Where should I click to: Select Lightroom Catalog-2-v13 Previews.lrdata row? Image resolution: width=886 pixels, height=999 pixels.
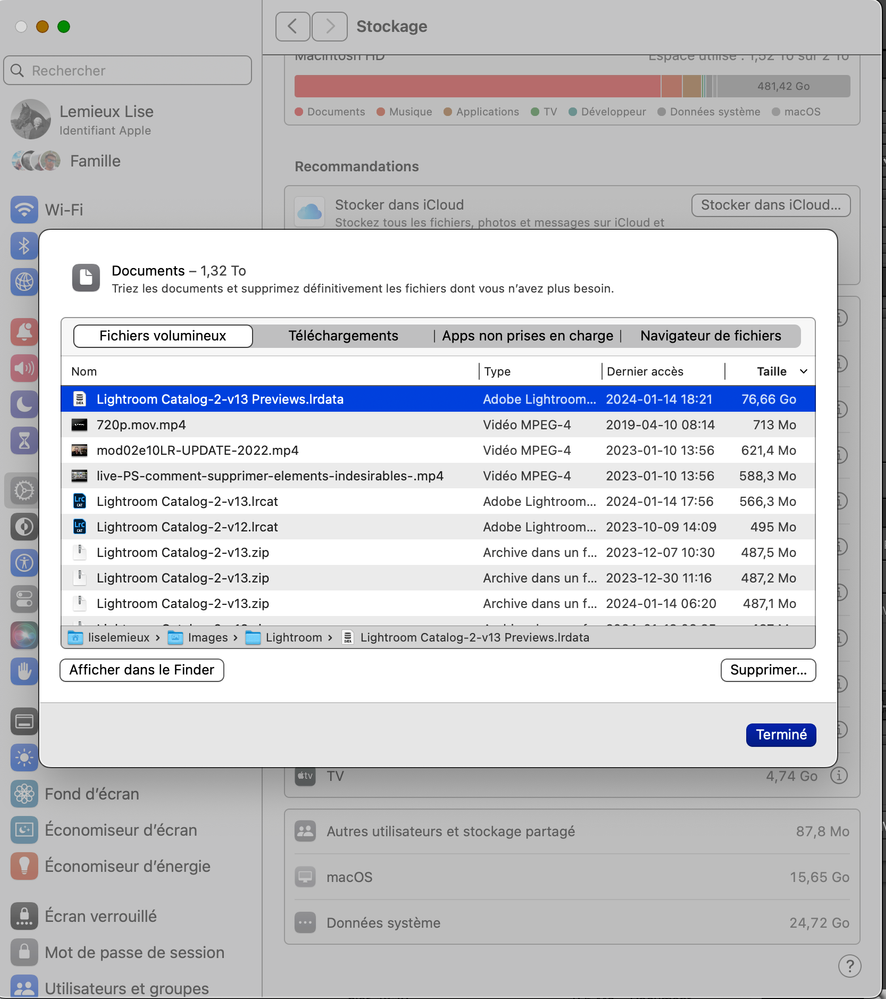[x=438, y=399]
